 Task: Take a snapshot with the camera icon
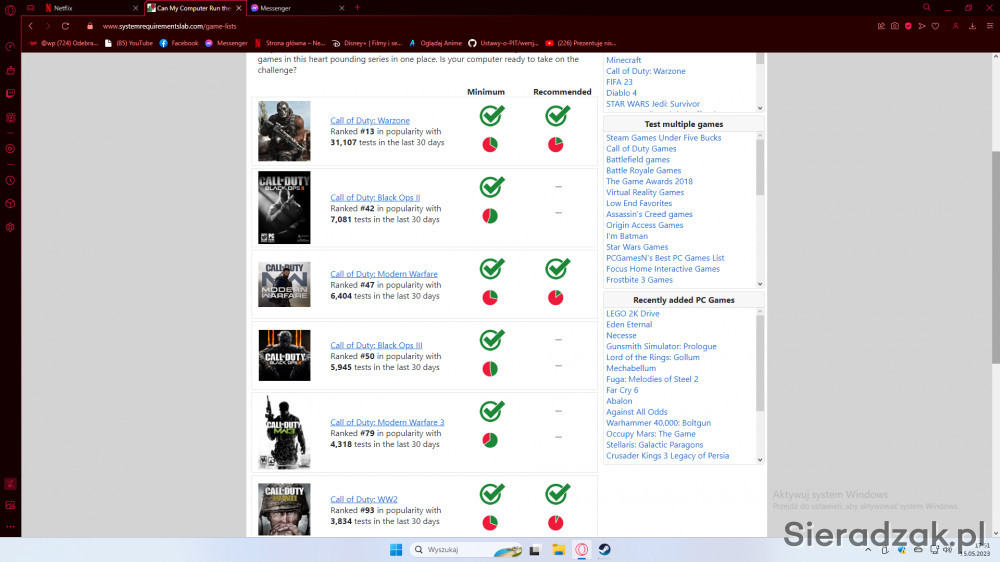[x=895, y=26]
